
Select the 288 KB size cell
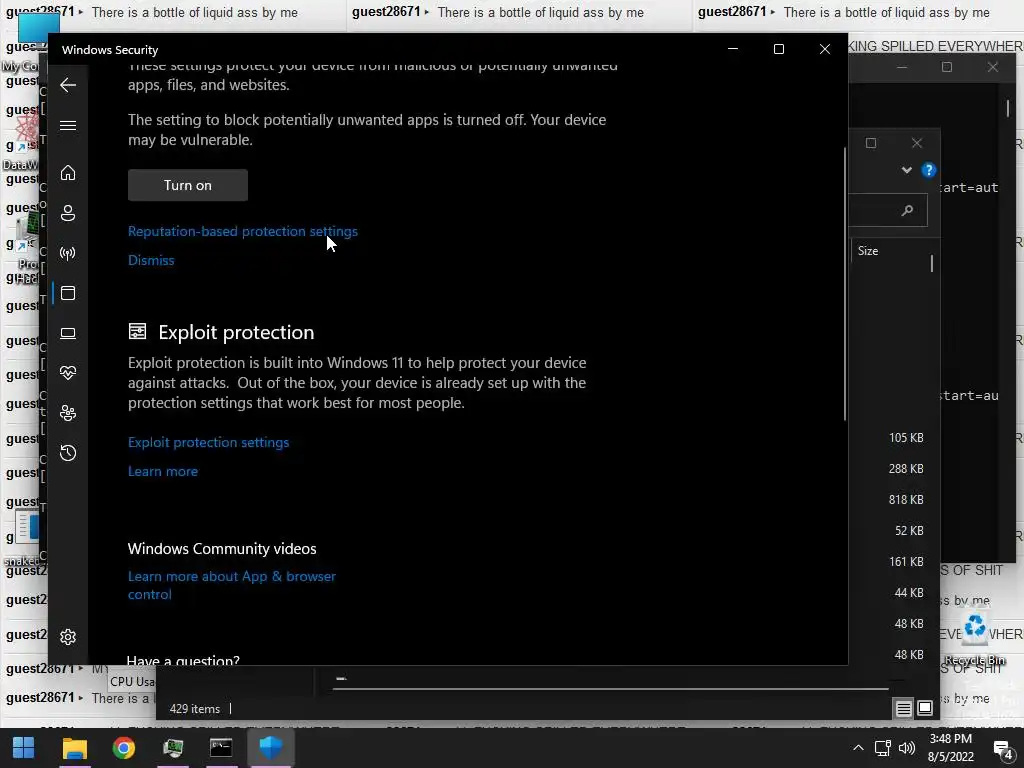pyautogui.click(x=906, y=468)
